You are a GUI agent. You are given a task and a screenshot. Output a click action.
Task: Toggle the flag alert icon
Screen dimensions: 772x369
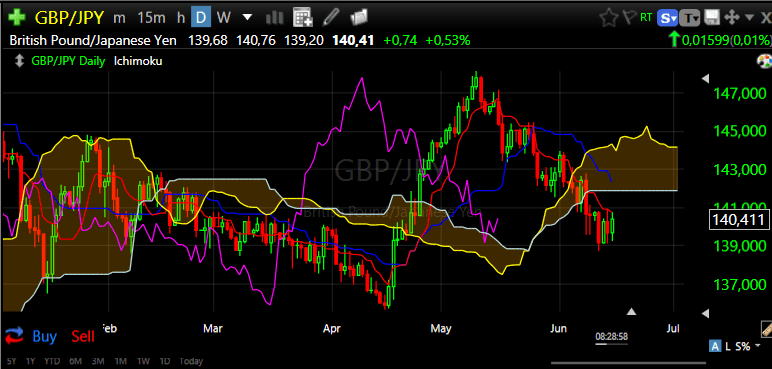(630, 18)
